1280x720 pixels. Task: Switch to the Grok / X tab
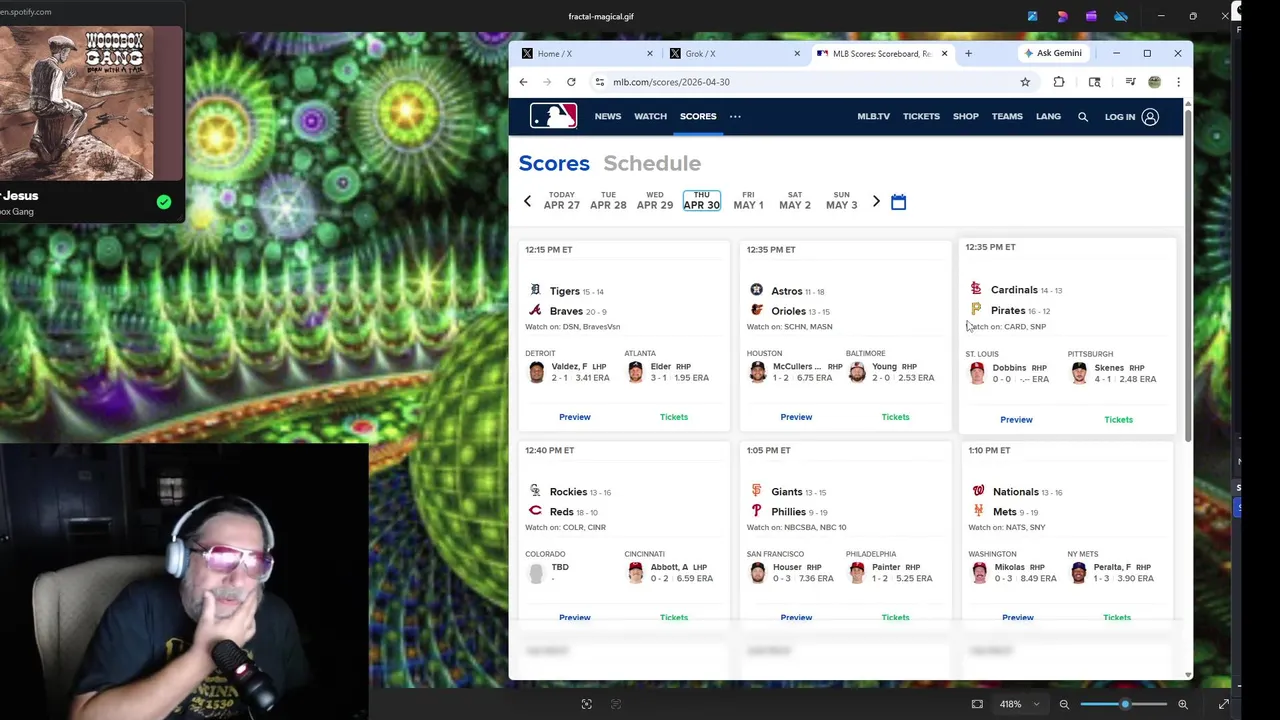point(733,53)
